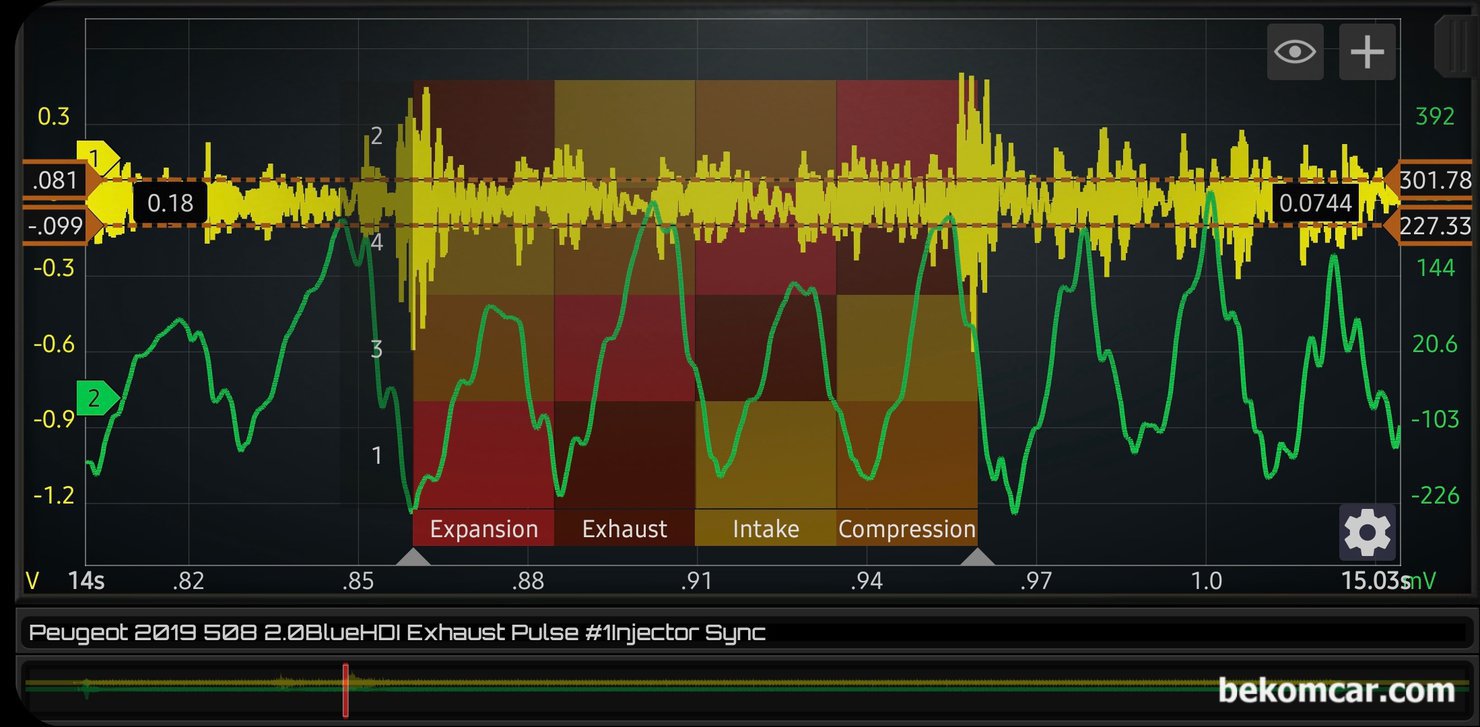Click the right cursor value 227.33
The width and height of the screenshot is (1480, 727).
point(1436,226)
